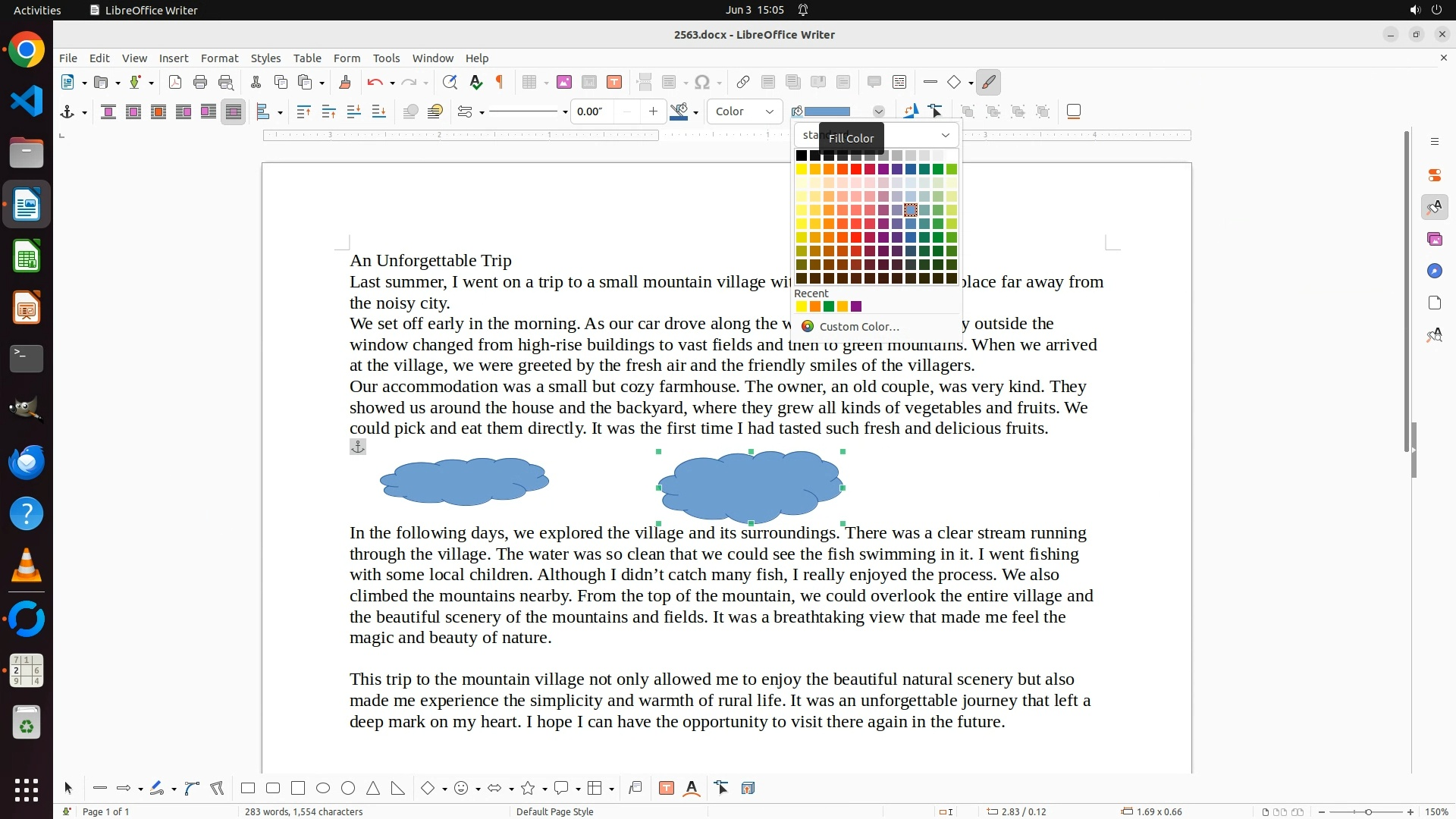Open the Color fill style dropdown

(745, 111)
